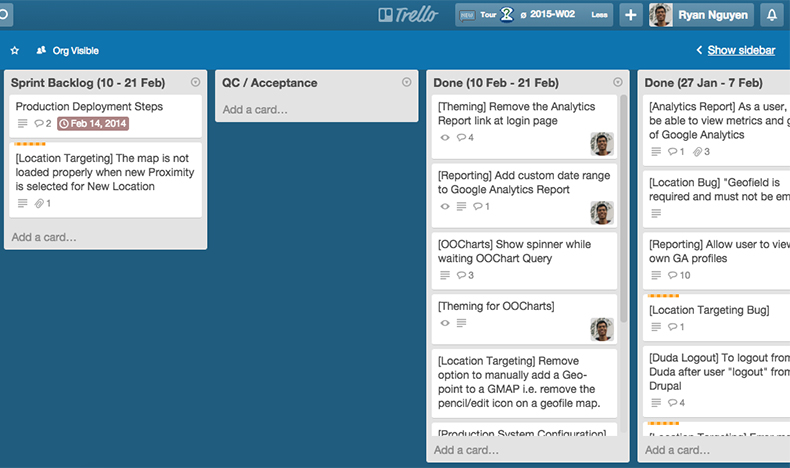Click the eye icon on Reporting custom date range card

[x=445, y=207]
